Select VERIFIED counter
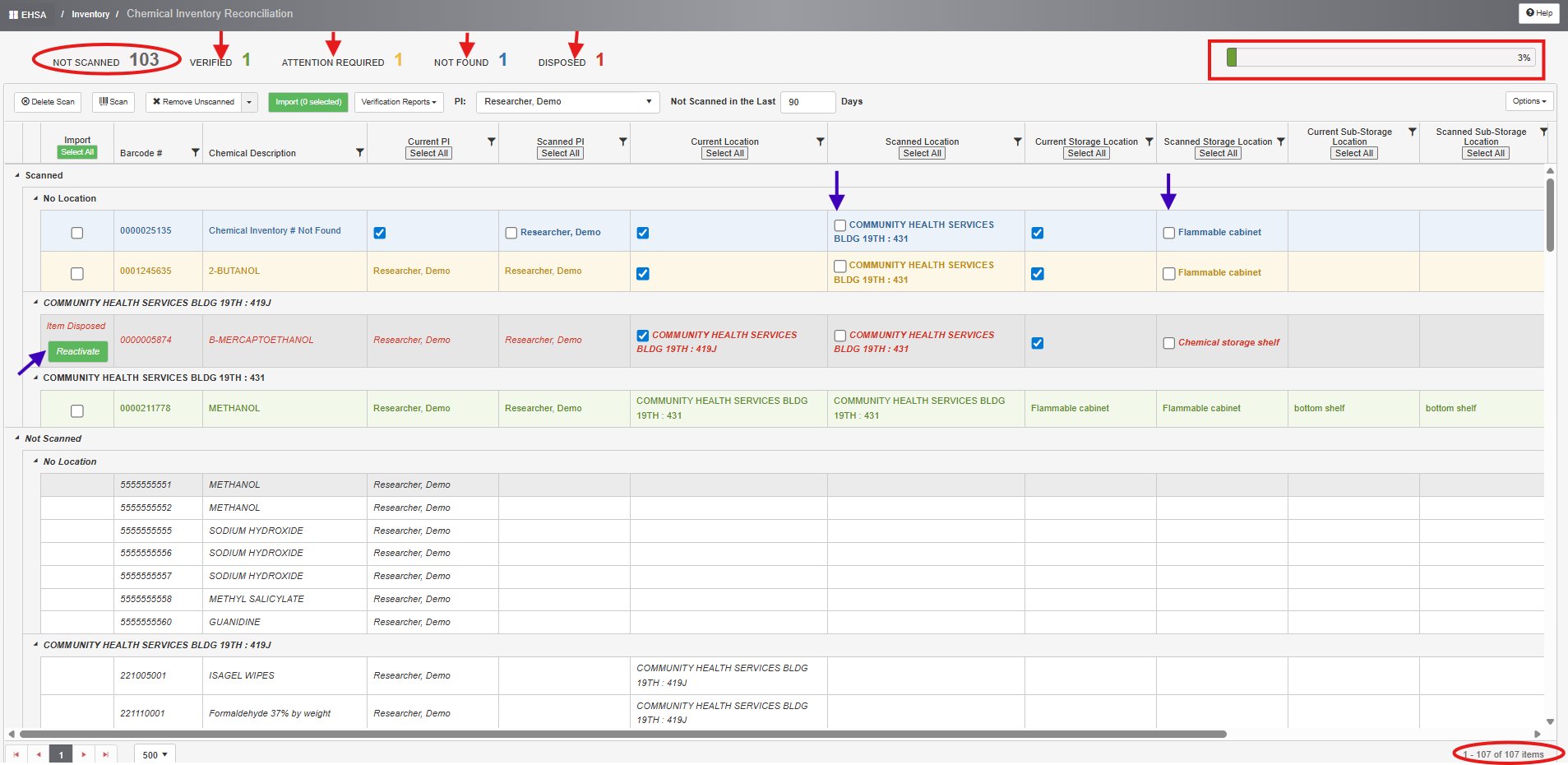 coord(220,61)
